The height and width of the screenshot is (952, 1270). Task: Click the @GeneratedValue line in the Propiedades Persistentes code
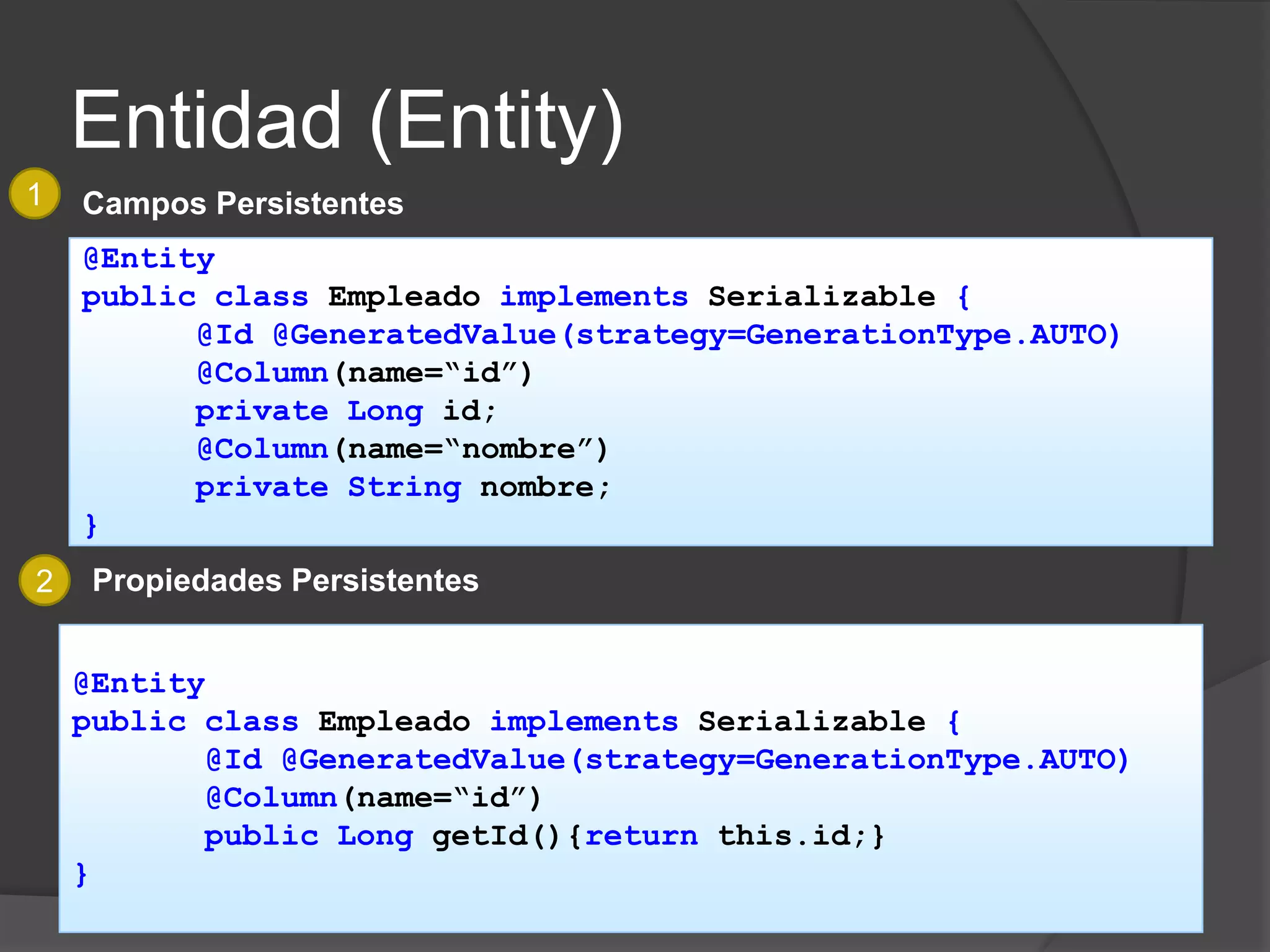tap(667, 760)
